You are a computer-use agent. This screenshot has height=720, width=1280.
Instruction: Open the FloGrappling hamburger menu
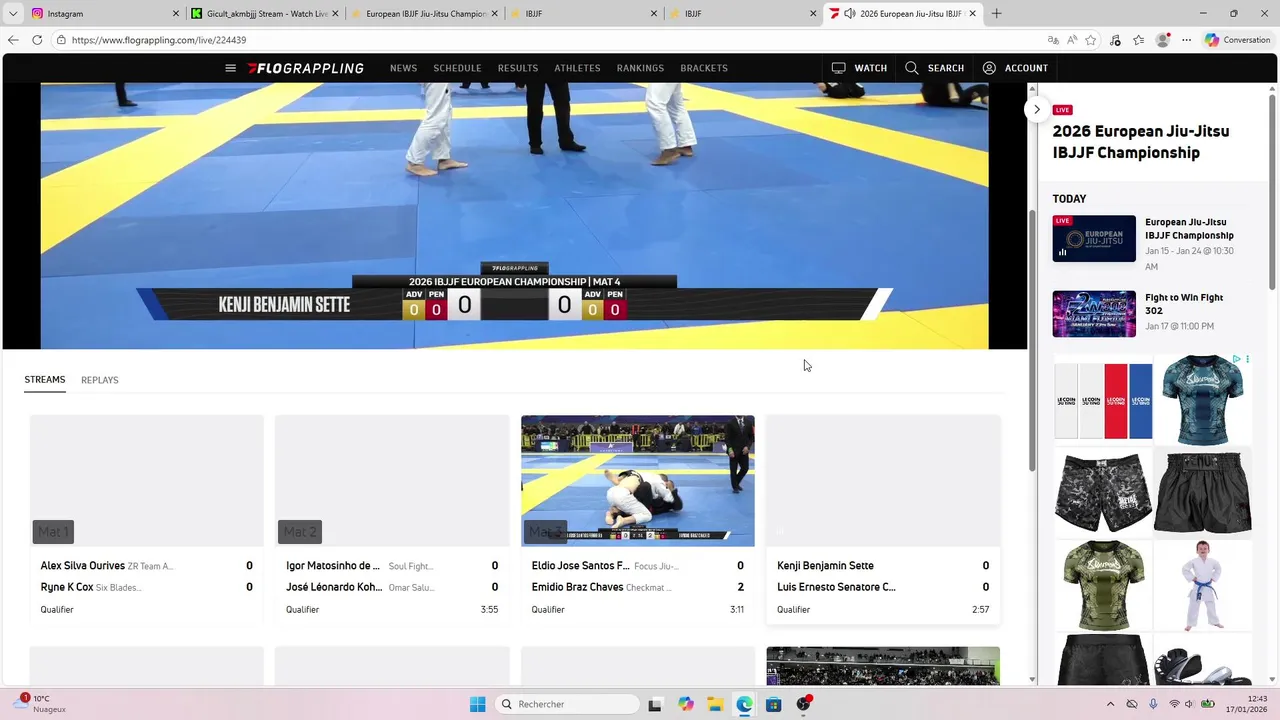[230, 68]
